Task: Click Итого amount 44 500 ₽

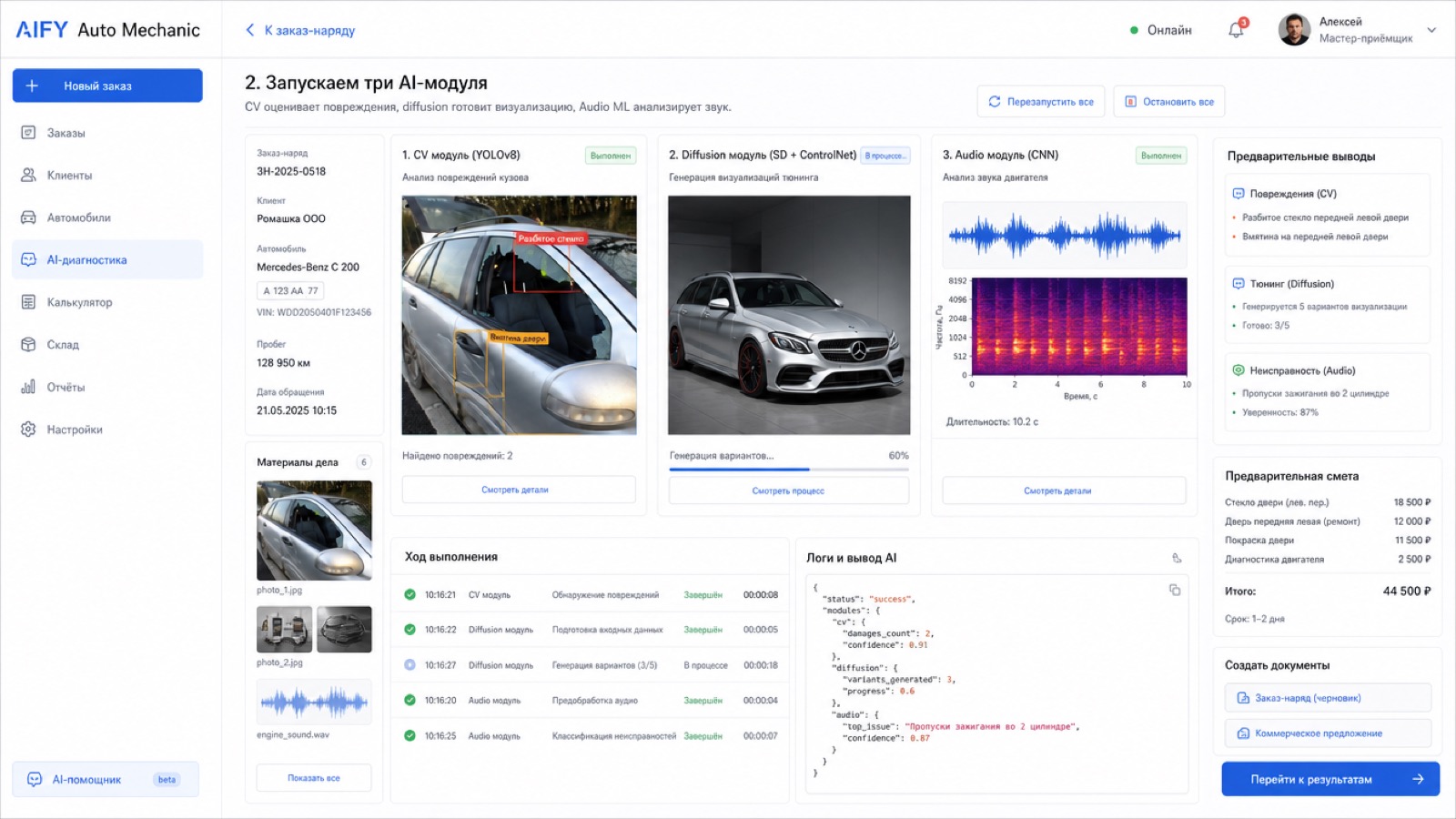Action: (x=1407, y=591)
